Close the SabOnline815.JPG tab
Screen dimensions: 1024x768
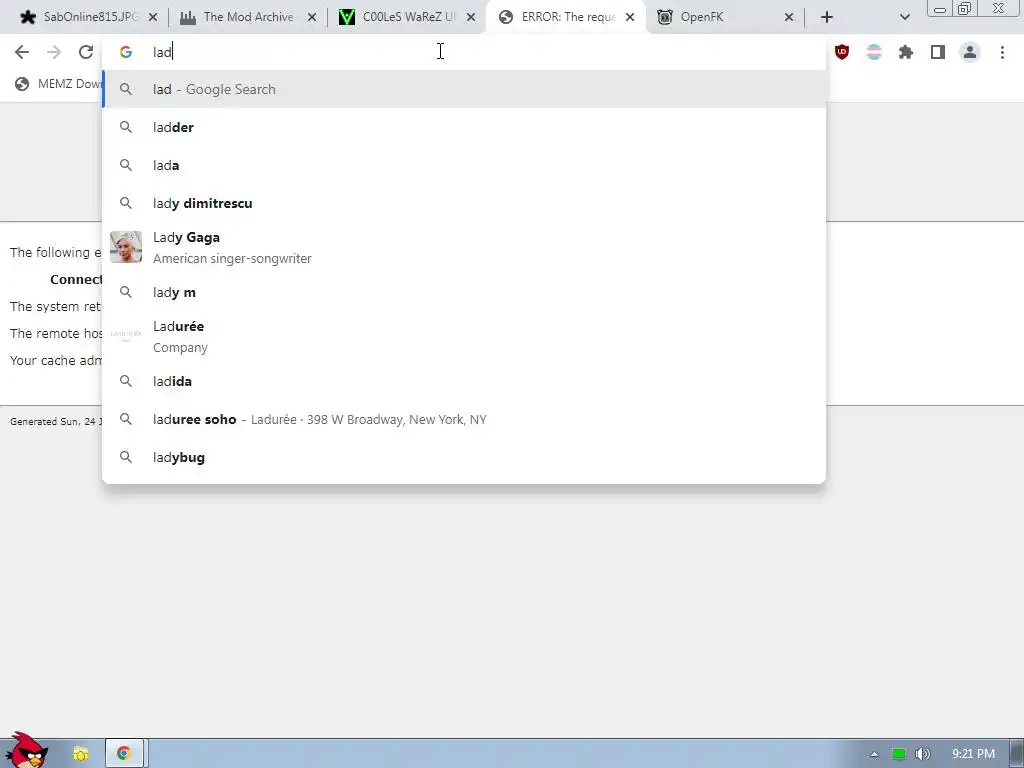[153, 17]
